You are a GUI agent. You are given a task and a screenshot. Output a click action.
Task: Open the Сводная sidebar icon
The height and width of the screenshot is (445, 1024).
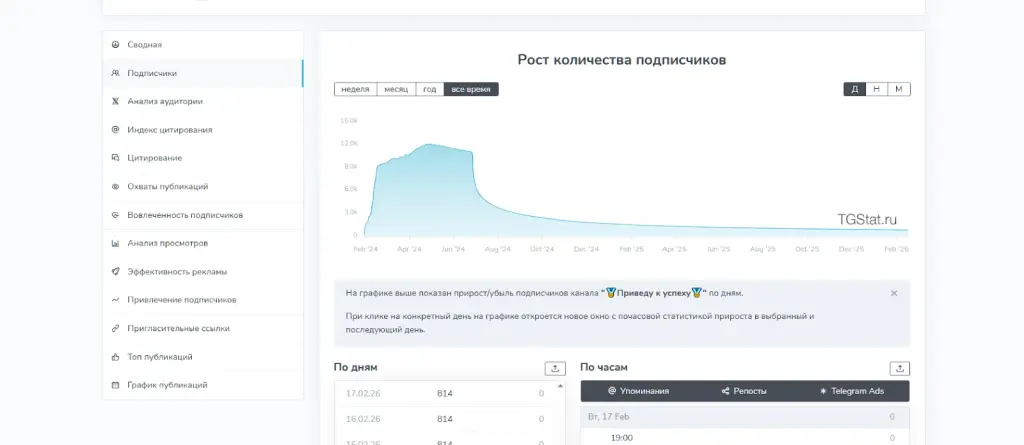click(x=116, y=45)
